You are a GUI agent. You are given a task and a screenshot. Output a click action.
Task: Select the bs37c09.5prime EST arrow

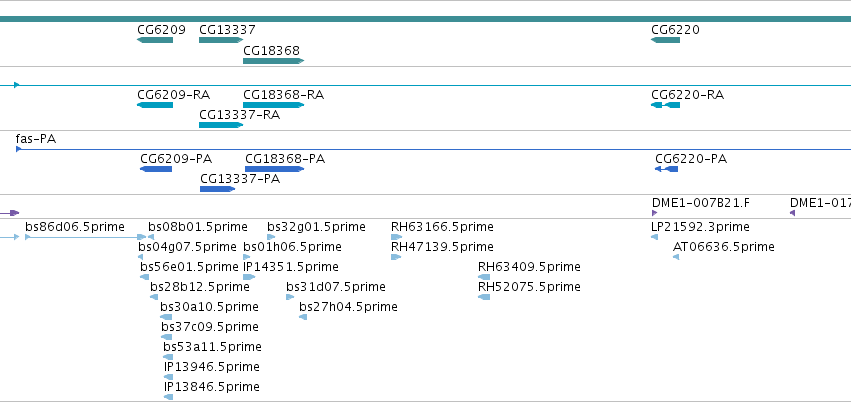coord(167,337)
